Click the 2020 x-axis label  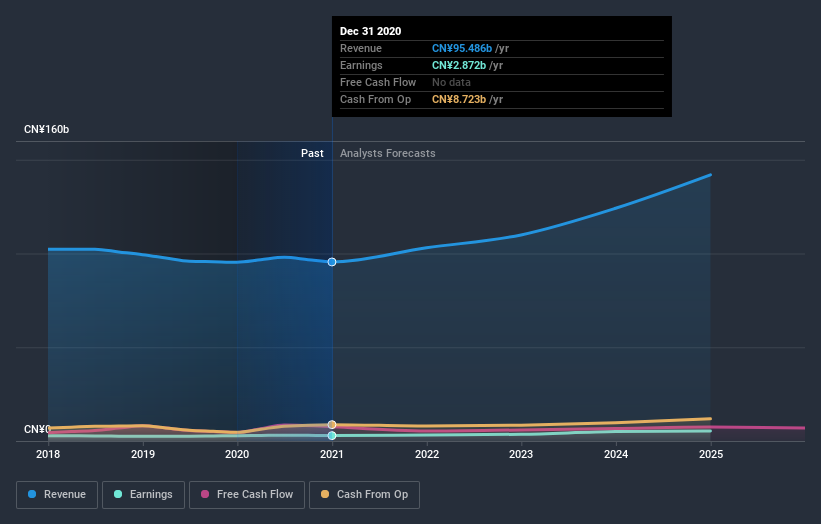click(x=237, y=454)
